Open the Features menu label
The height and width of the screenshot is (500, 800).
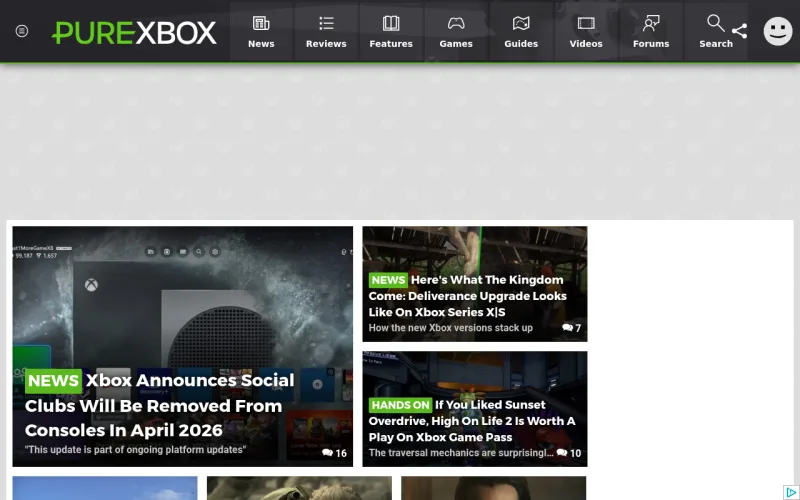pyautogui.click(x=391, y=44)
